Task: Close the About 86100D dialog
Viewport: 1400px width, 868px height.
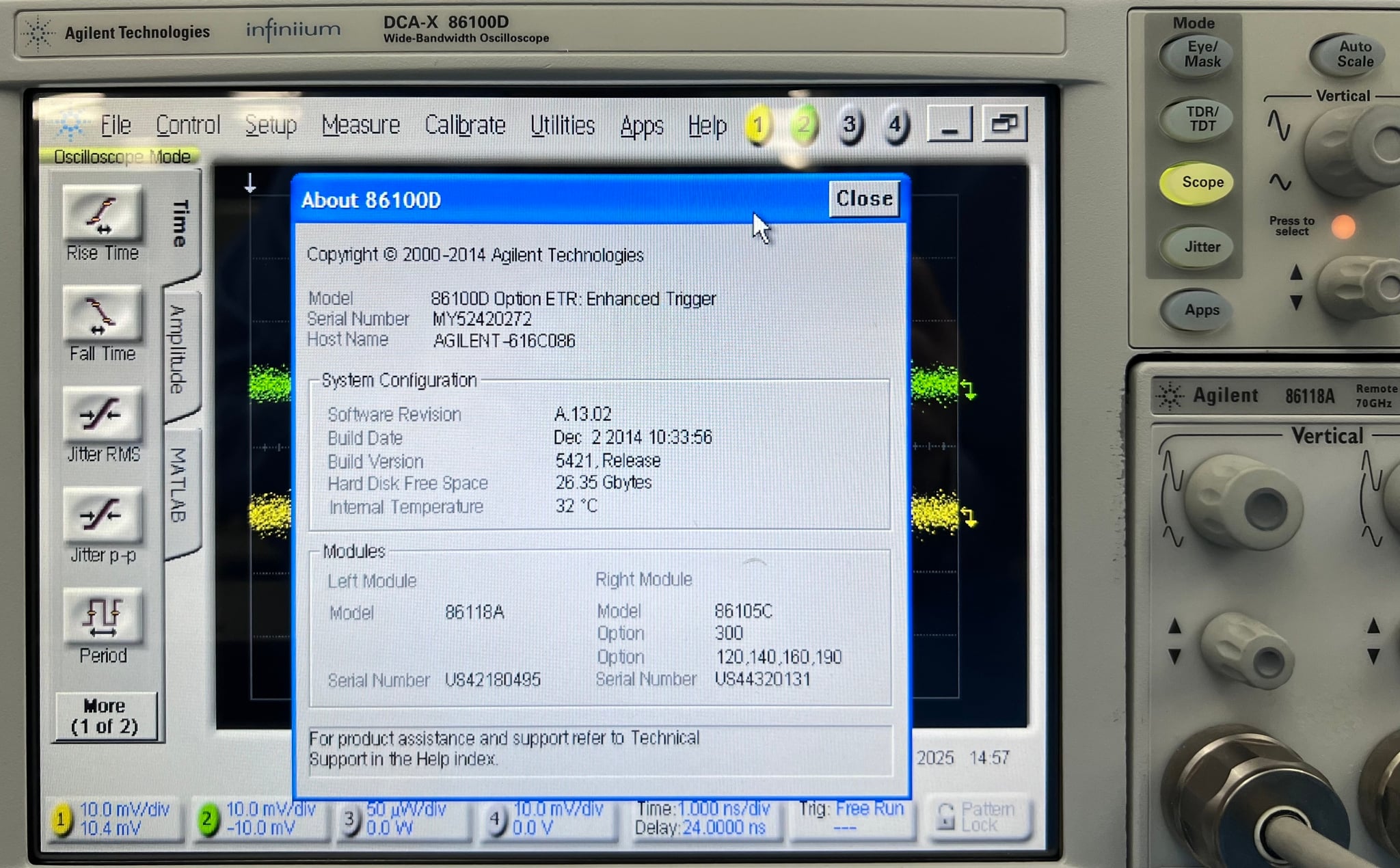Action: (864, 199)
